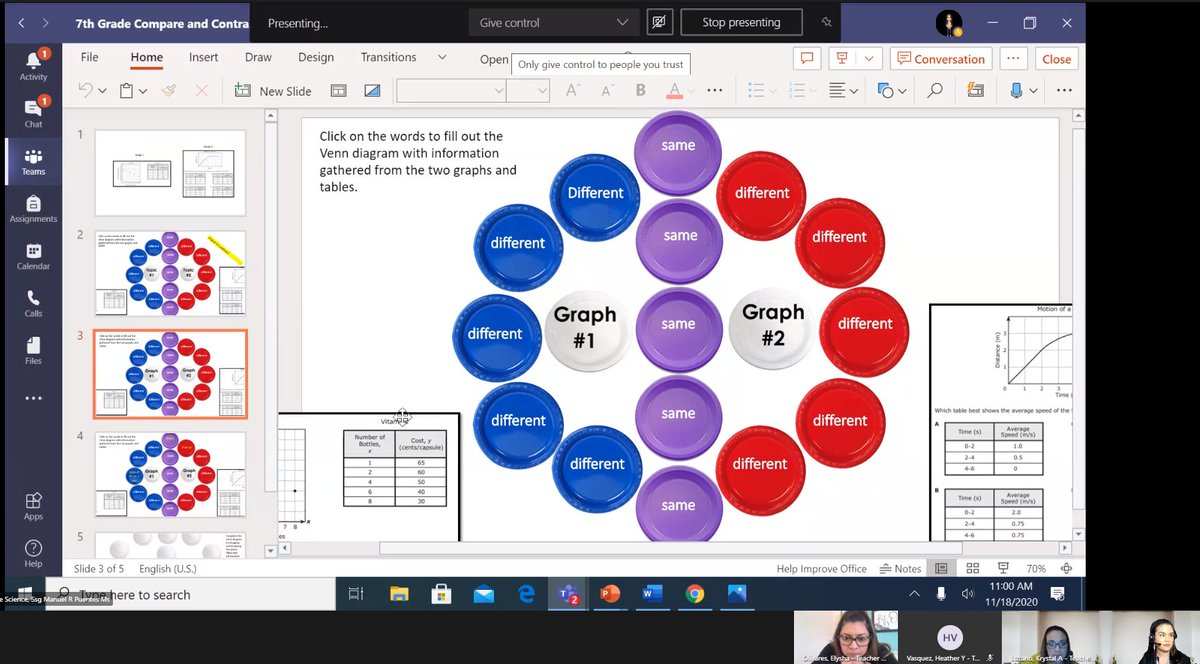Switch to the Draw tab
The image size is (1200, 664).
[258, 58]
